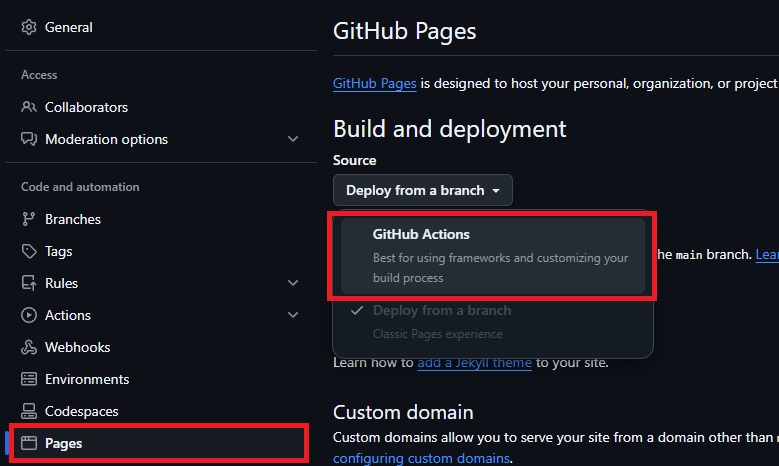779x466 pixels.
Task: Click the Moderation options comment icon
Action: 29,139
